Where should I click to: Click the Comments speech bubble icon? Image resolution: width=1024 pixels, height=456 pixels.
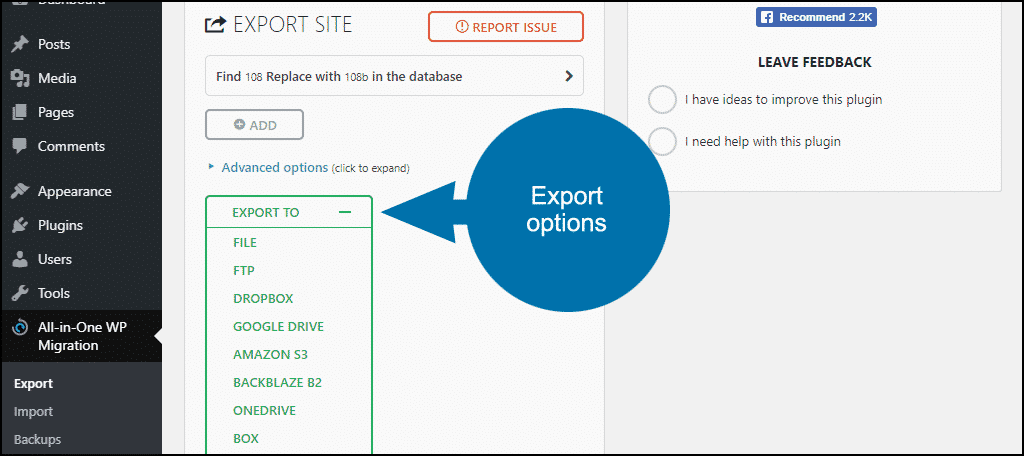point(20,146)
